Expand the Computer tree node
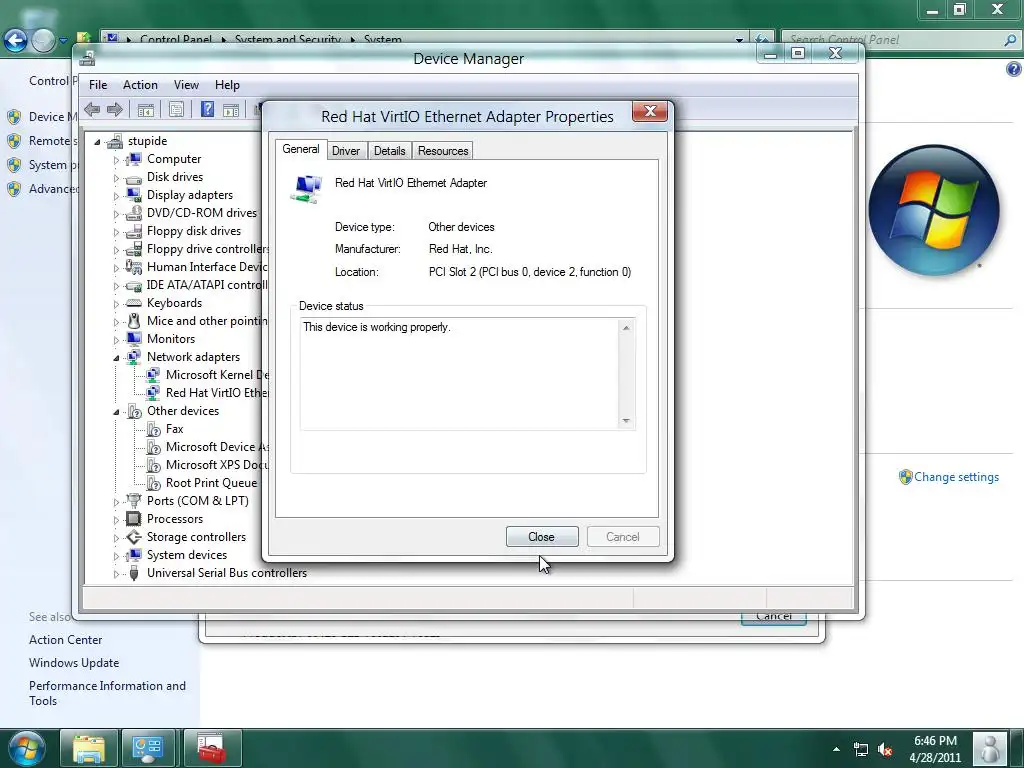The image size is (1024, 768). click(116, 160)
